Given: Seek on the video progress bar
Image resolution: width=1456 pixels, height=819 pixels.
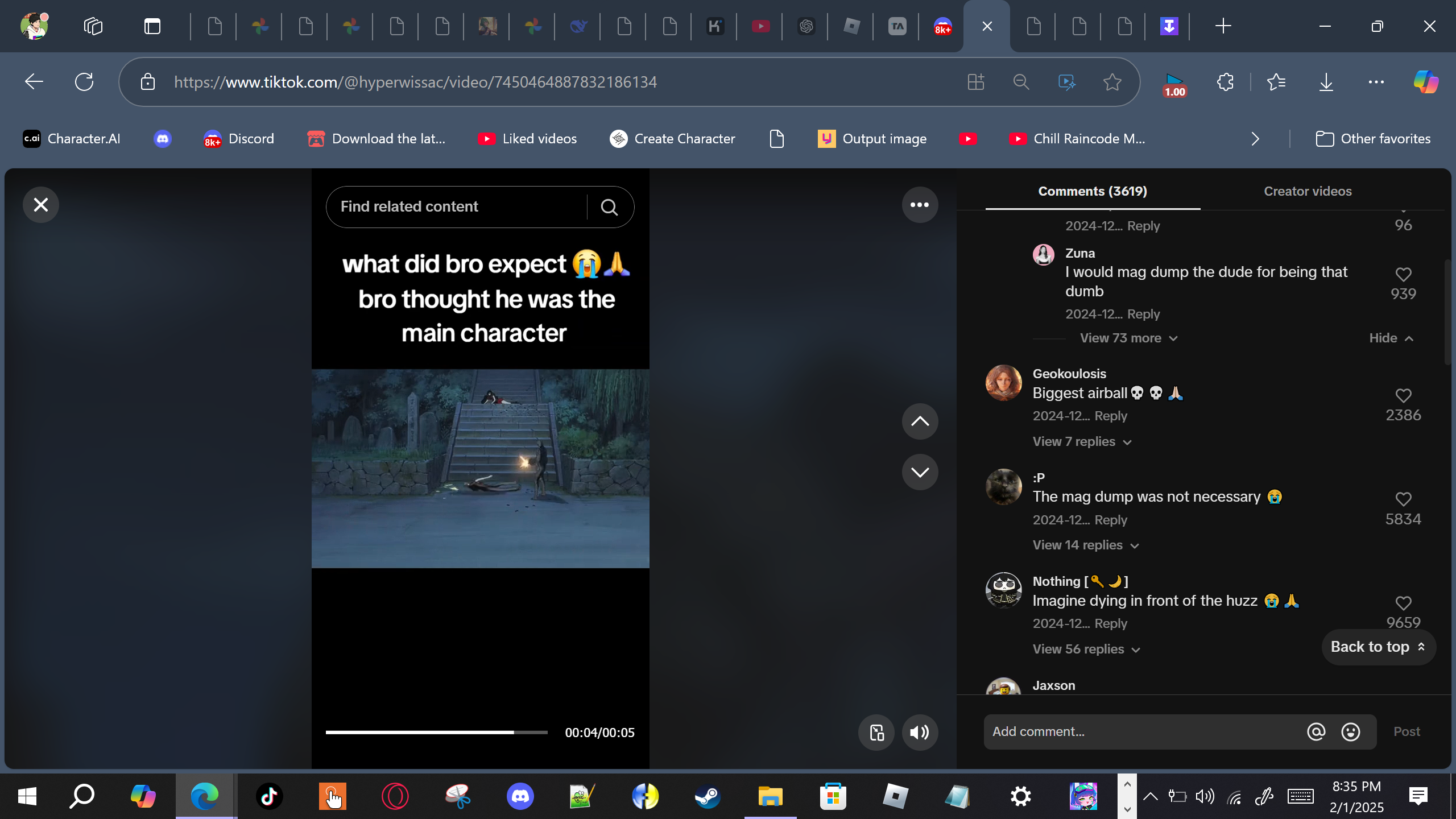Looking at the screenshot, I should [436, 733].
